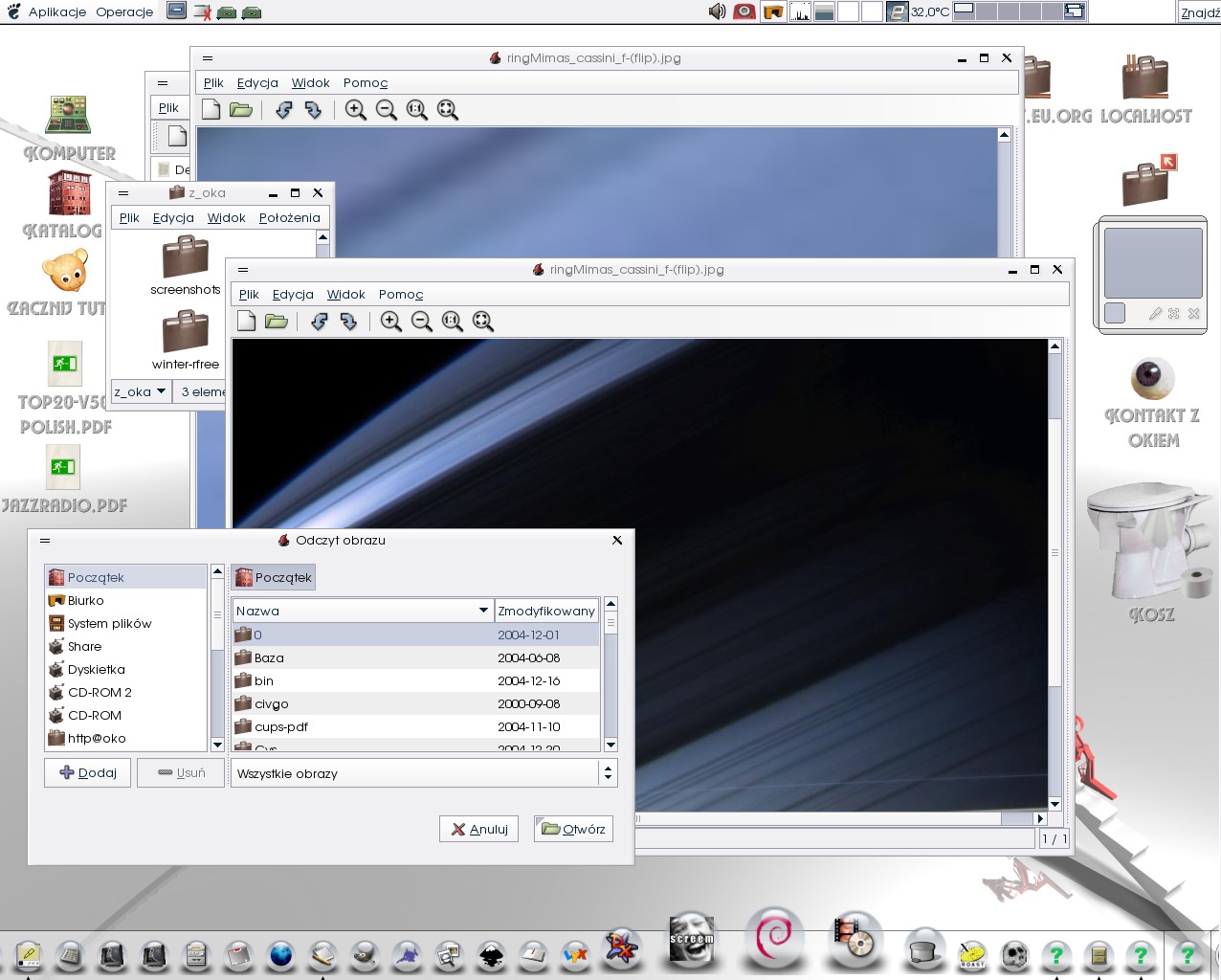Zoom out on front ringMimas image
The height and width of the screenshot is (980, 1221).
421,322
